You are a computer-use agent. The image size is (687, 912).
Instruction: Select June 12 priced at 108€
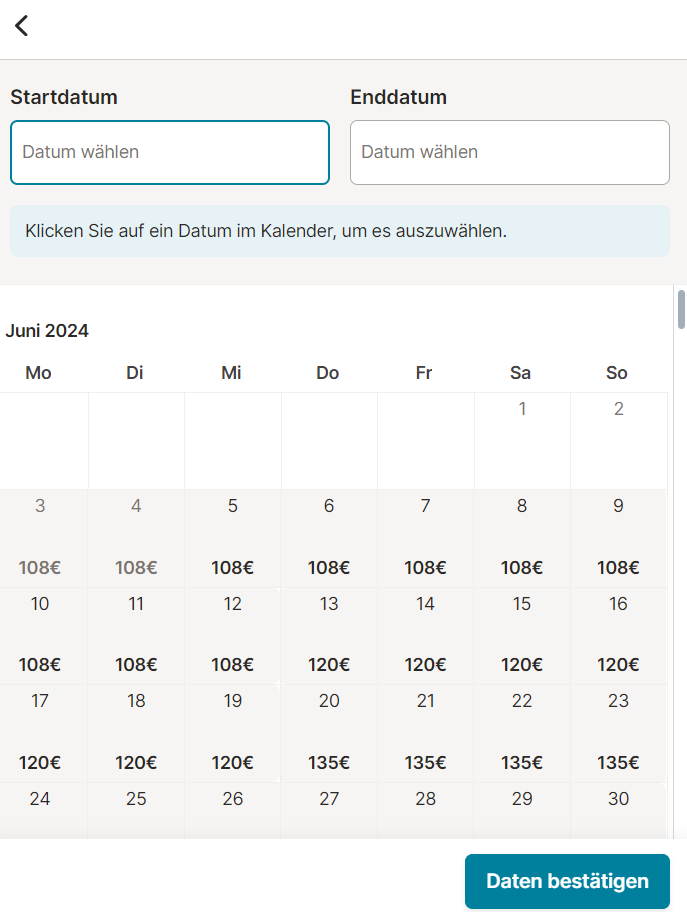[x=233, y=636]
